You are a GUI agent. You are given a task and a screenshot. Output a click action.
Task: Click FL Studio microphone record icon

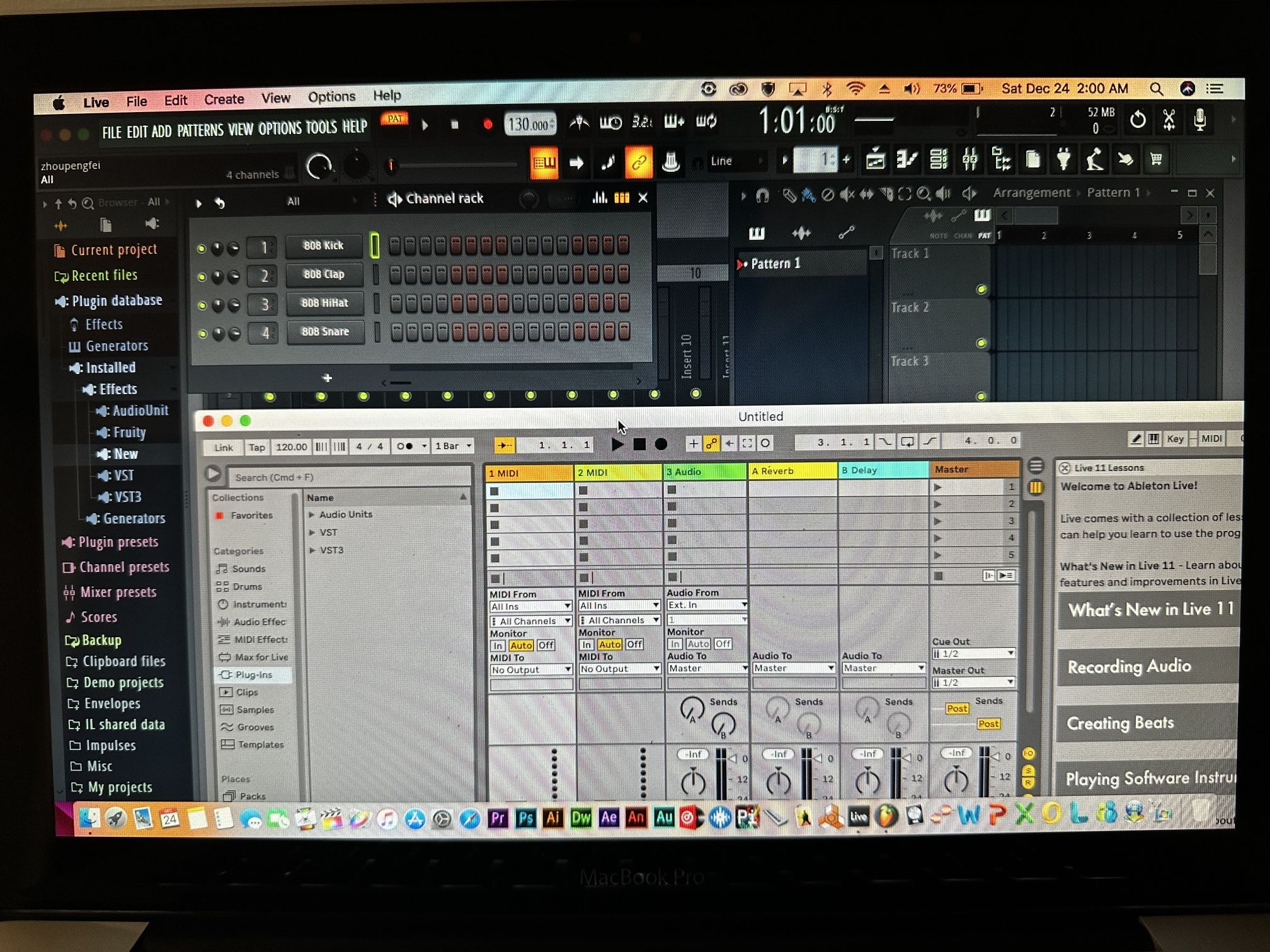click(x=1199, y=120)
